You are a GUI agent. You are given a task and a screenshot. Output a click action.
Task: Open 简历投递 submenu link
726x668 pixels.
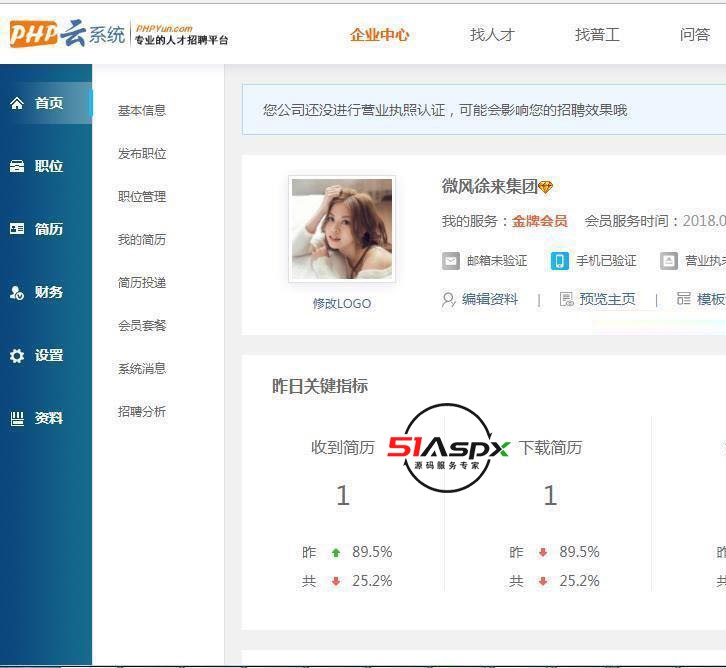(142, 283)
